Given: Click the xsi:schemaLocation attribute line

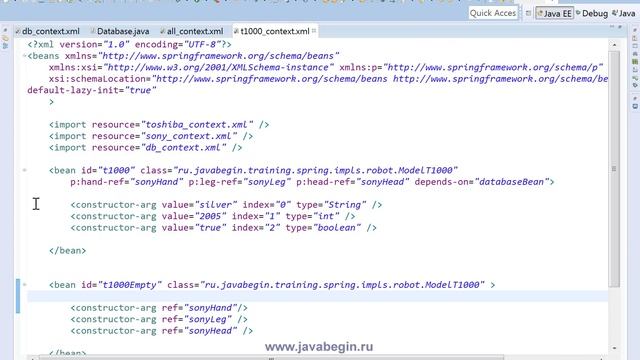Looking at the screenshot, I should [328, 79].
